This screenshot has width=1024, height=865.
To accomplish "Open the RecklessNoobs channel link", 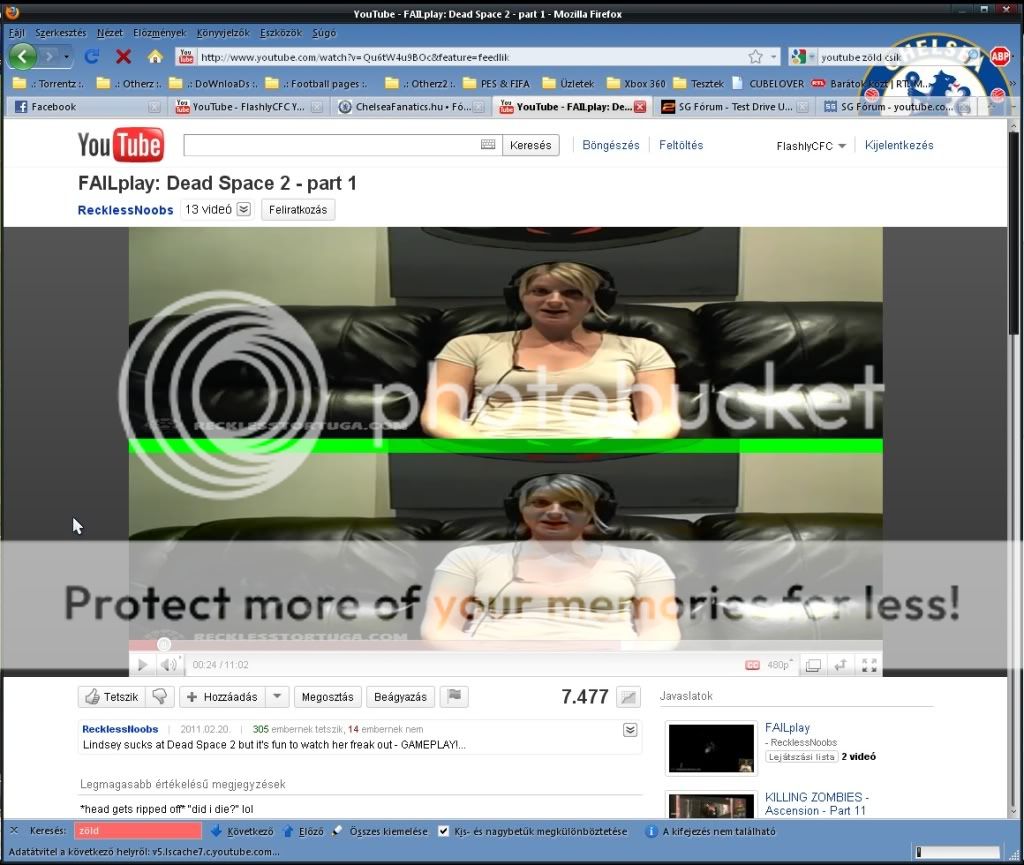I will point(125,210).
